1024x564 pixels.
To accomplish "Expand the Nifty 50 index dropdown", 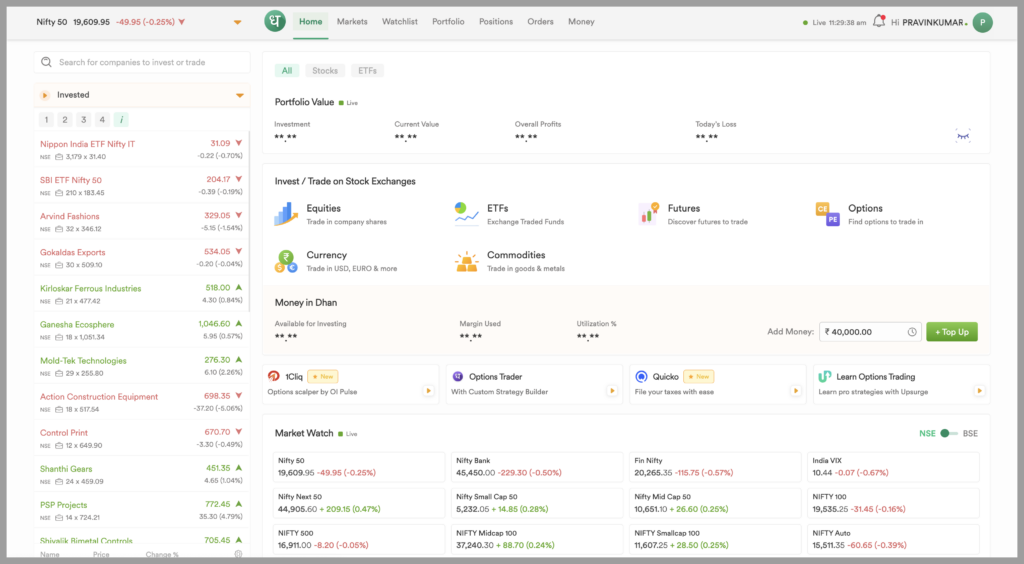I will [x=238, y=22].
